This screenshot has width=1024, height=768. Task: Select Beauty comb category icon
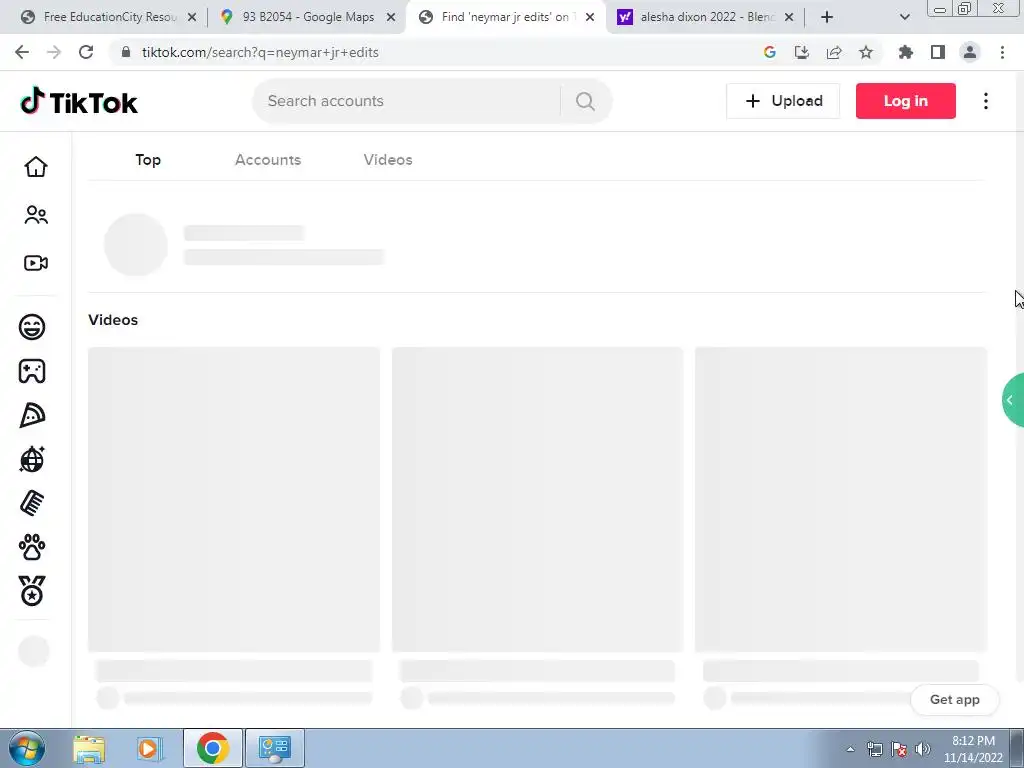click(x=32, y=503)
